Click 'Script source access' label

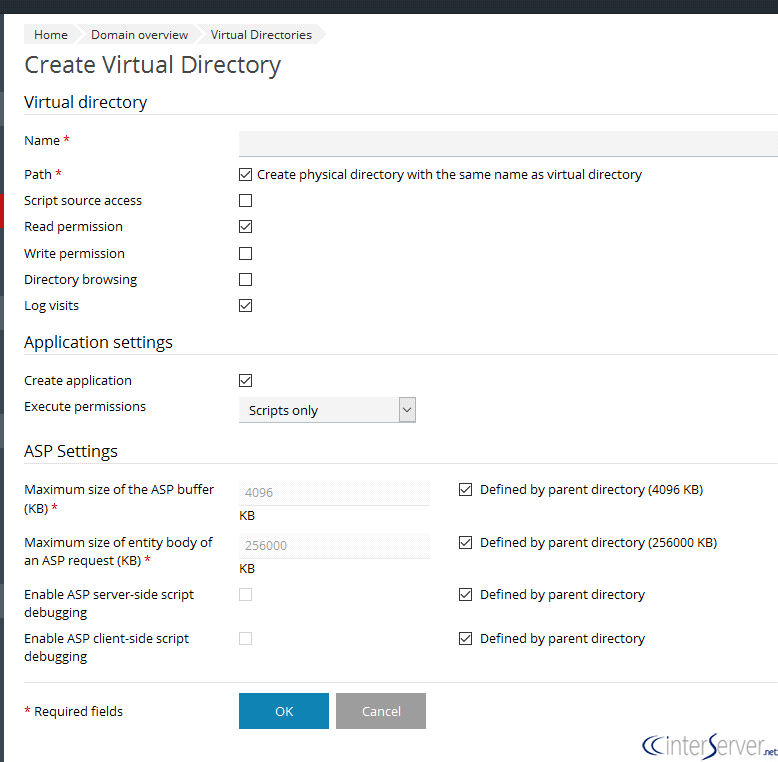pyautogui.click(x=83, y=200)
